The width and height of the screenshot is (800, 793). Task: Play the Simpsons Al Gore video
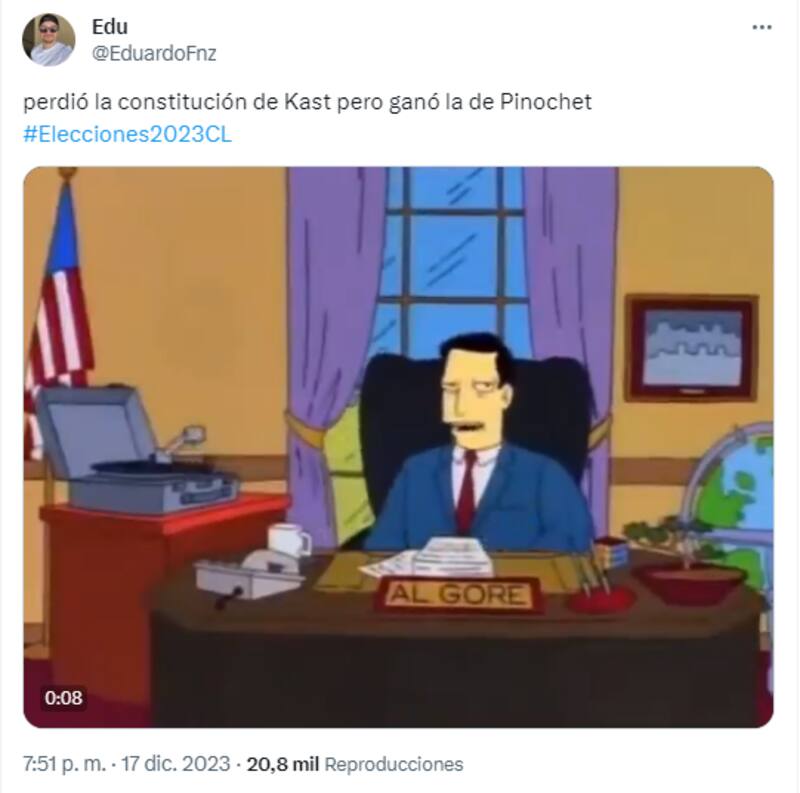(x=398, y=447)
